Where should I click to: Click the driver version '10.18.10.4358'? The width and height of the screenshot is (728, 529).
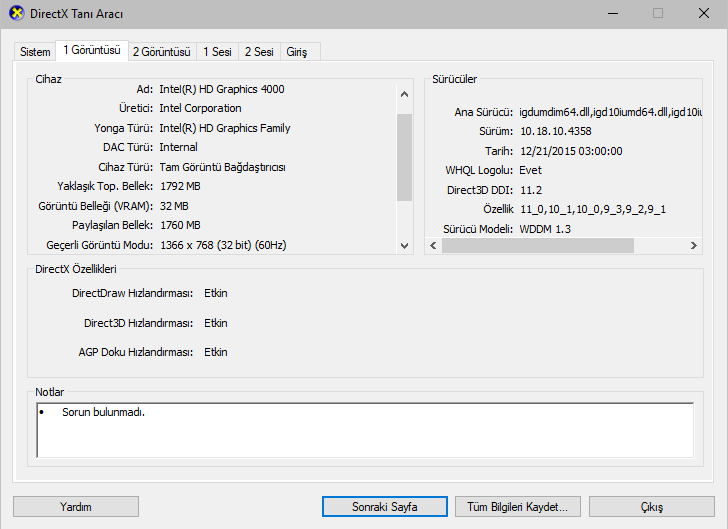(556, 131)
